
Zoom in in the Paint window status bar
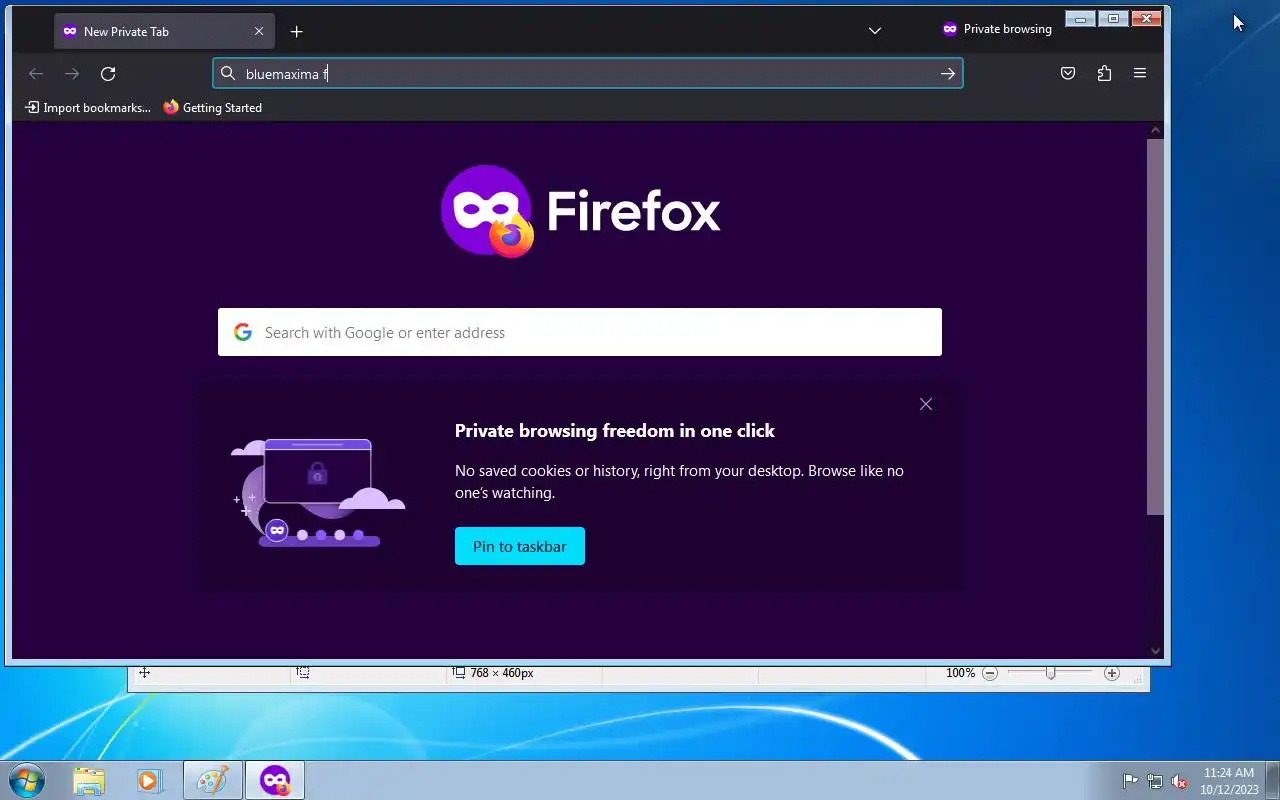(1111, 673)
